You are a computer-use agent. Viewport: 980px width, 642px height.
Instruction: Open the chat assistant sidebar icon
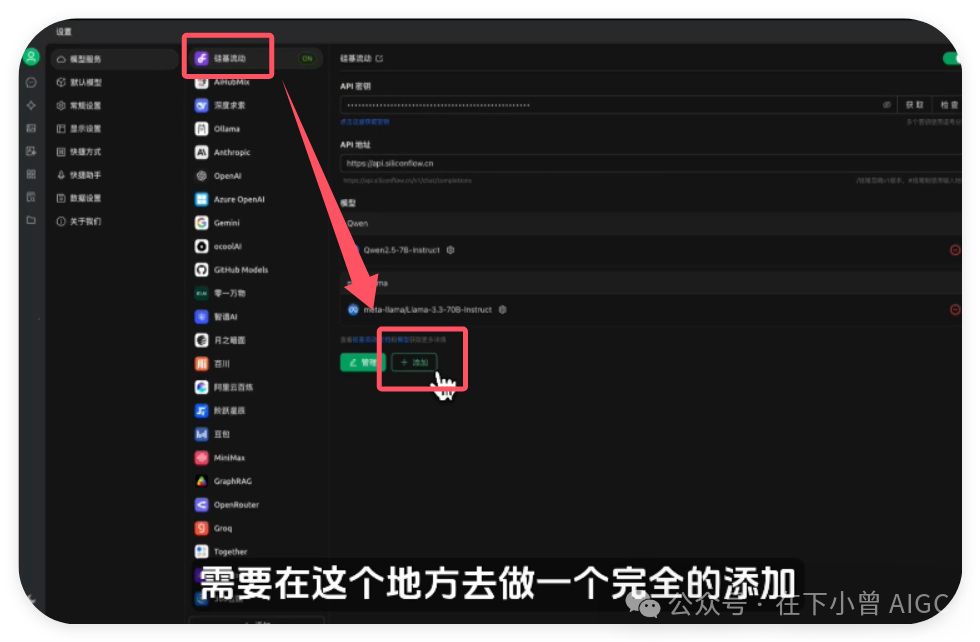[31, 83]
